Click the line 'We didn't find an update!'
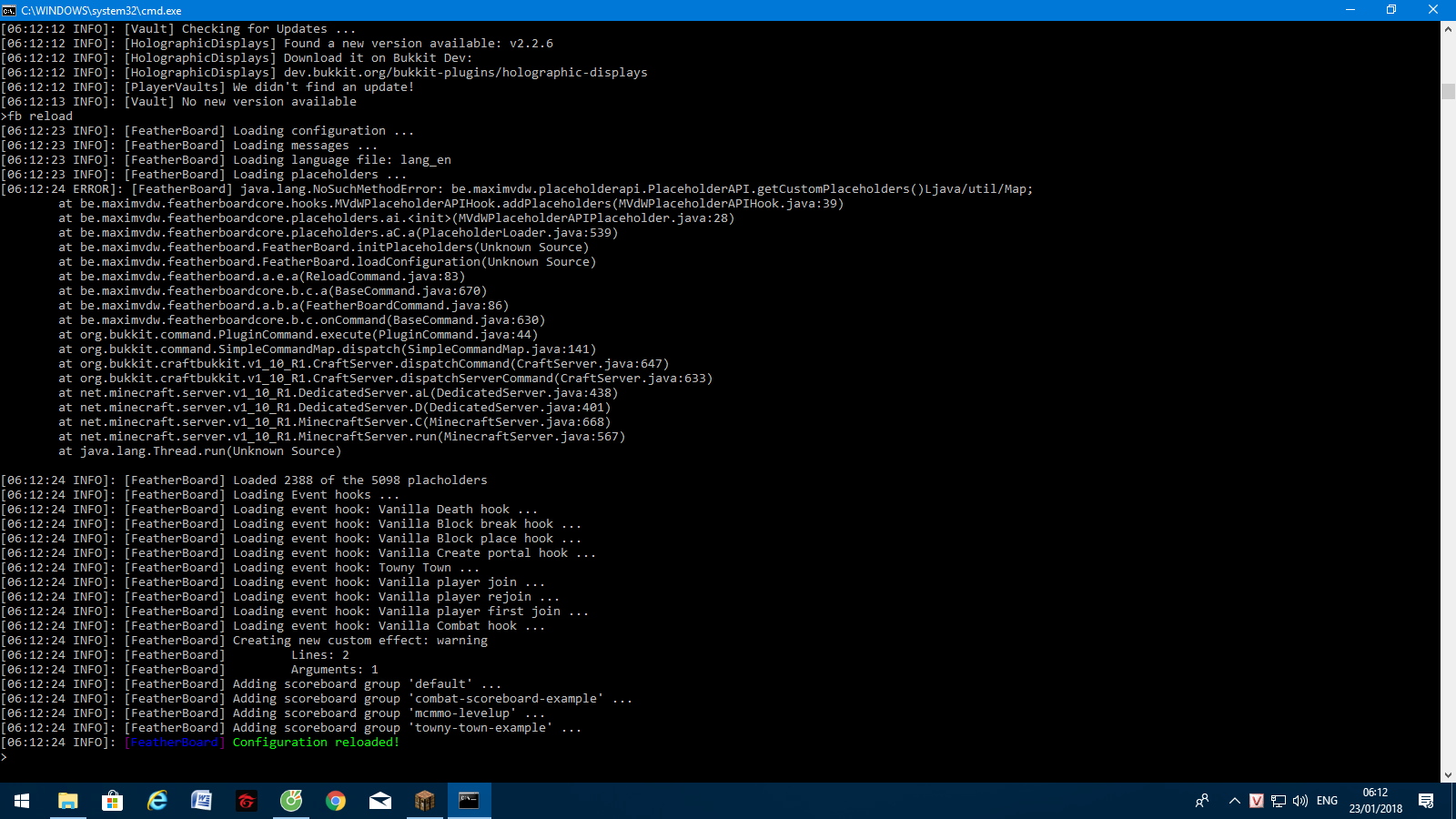 click(x=324, y=87)
